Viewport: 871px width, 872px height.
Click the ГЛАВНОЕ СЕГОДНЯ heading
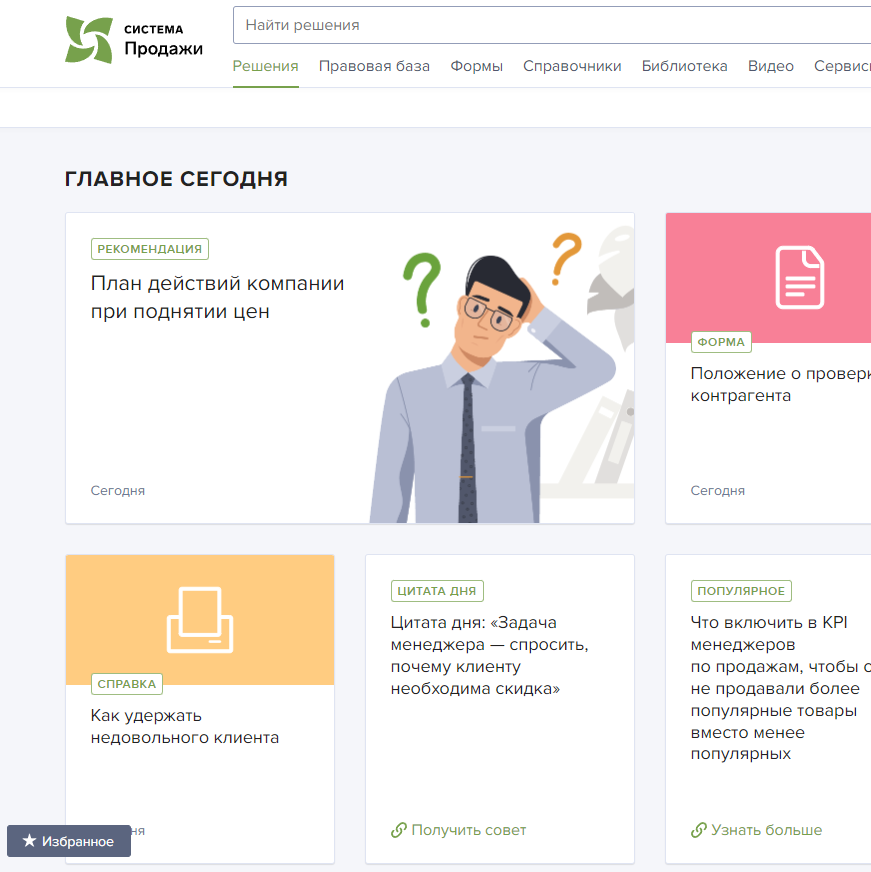[x=176, y=179]
